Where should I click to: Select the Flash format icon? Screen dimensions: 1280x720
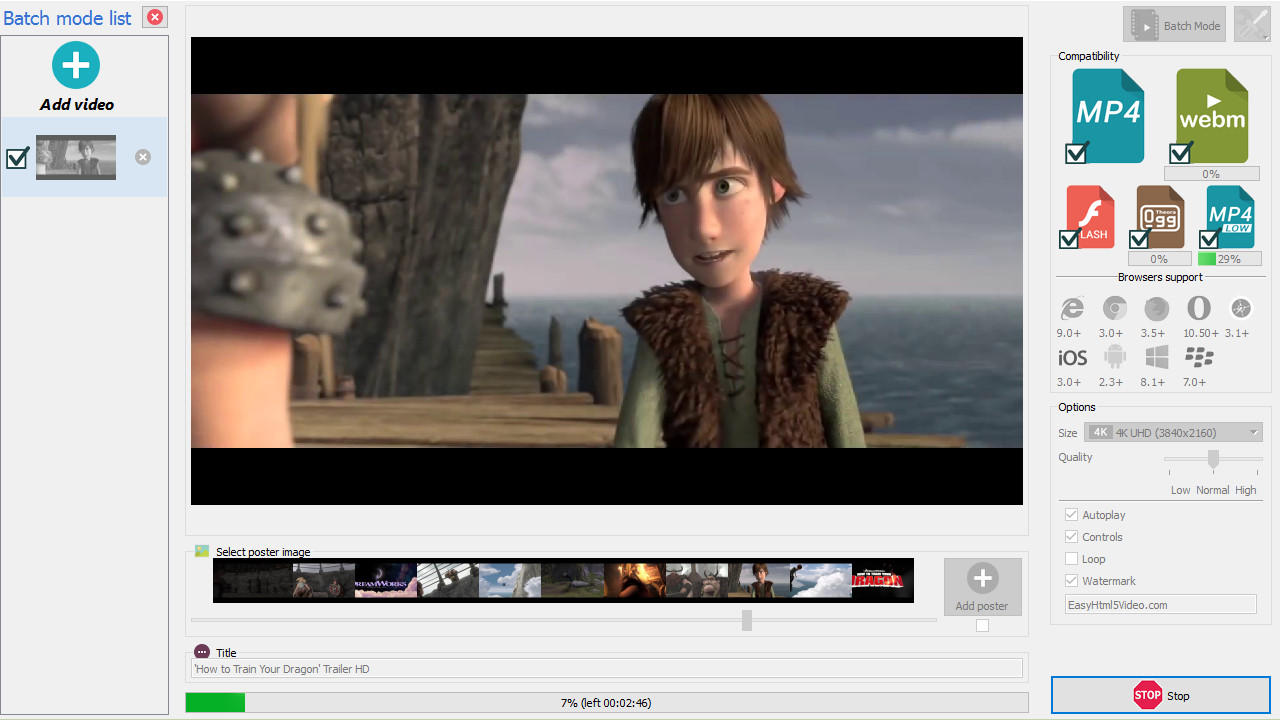1090,216
